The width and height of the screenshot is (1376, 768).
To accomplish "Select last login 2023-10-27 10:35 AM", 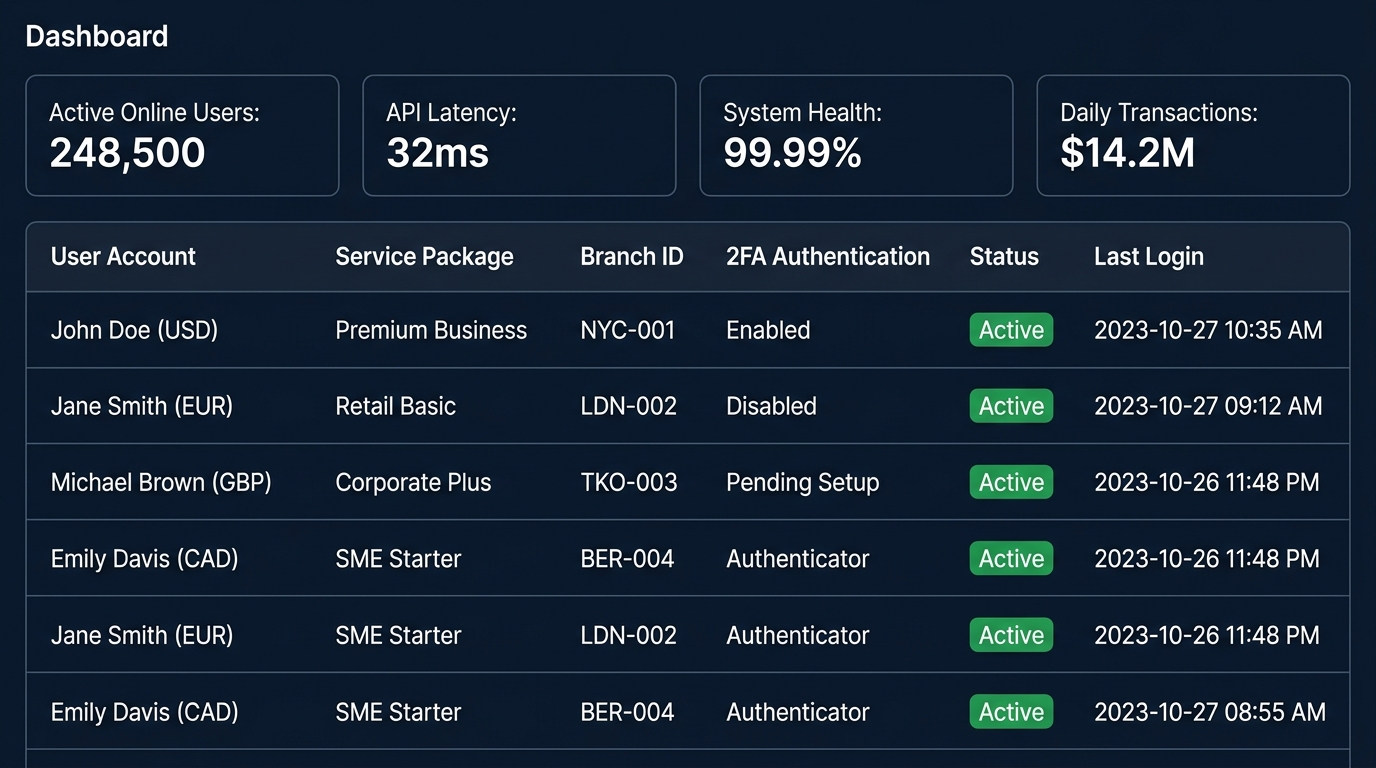I will coord(1208,330).
